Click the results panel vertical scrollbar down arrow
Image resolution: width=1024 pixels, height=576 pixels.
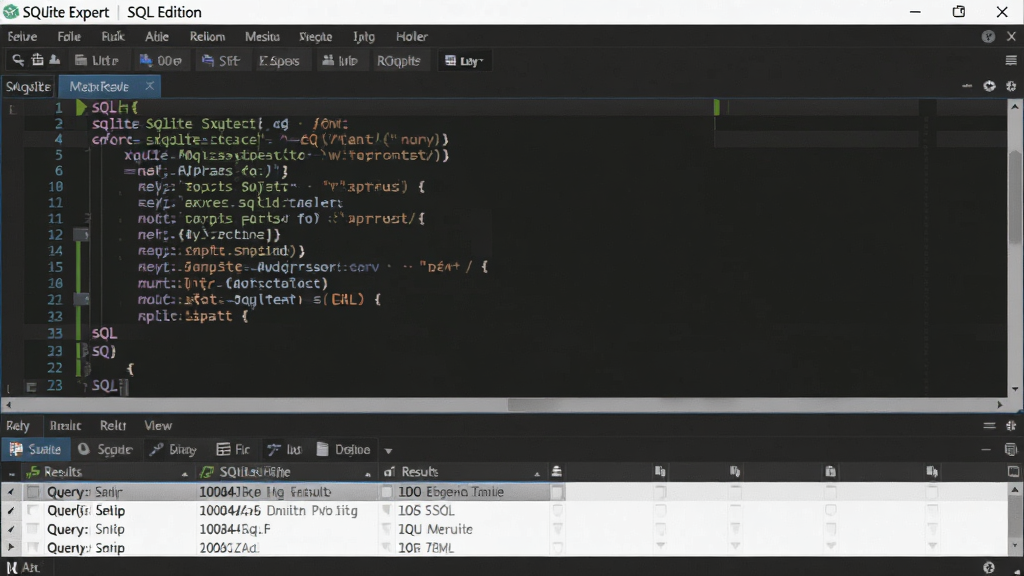coord(1014,544)
